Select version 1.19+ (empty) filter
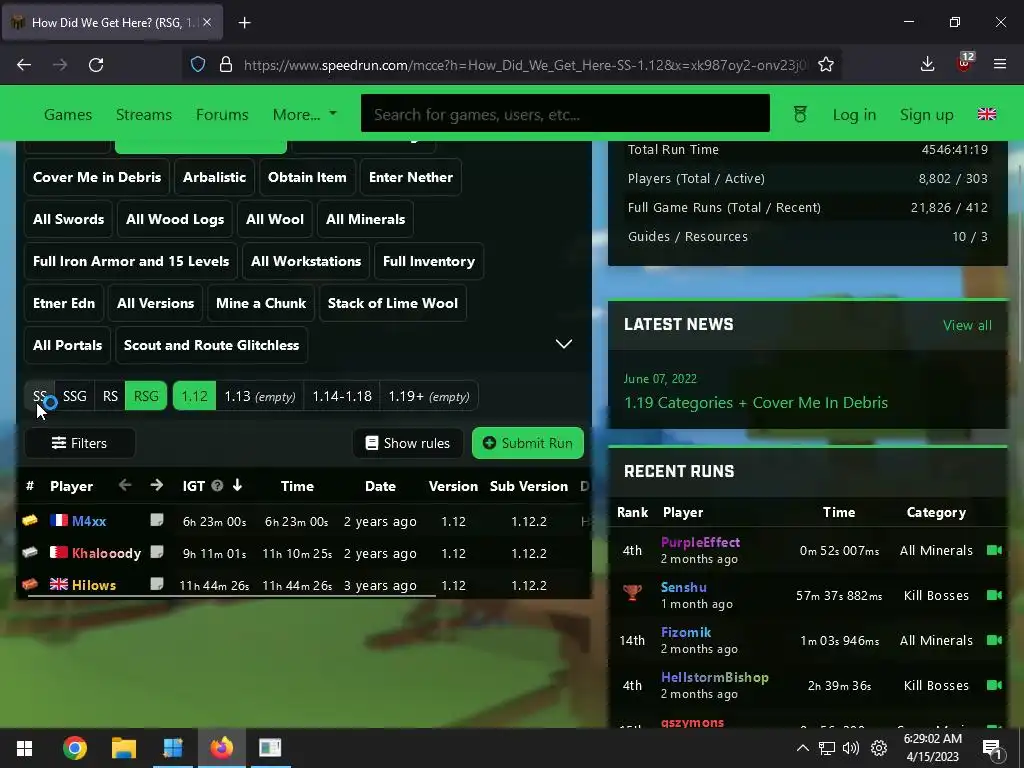1024x768 pixels. (428, 396)
